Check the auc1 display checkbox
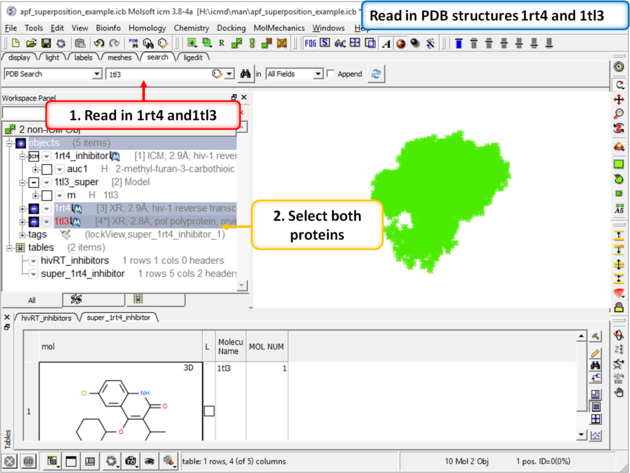 pos(47,169)
